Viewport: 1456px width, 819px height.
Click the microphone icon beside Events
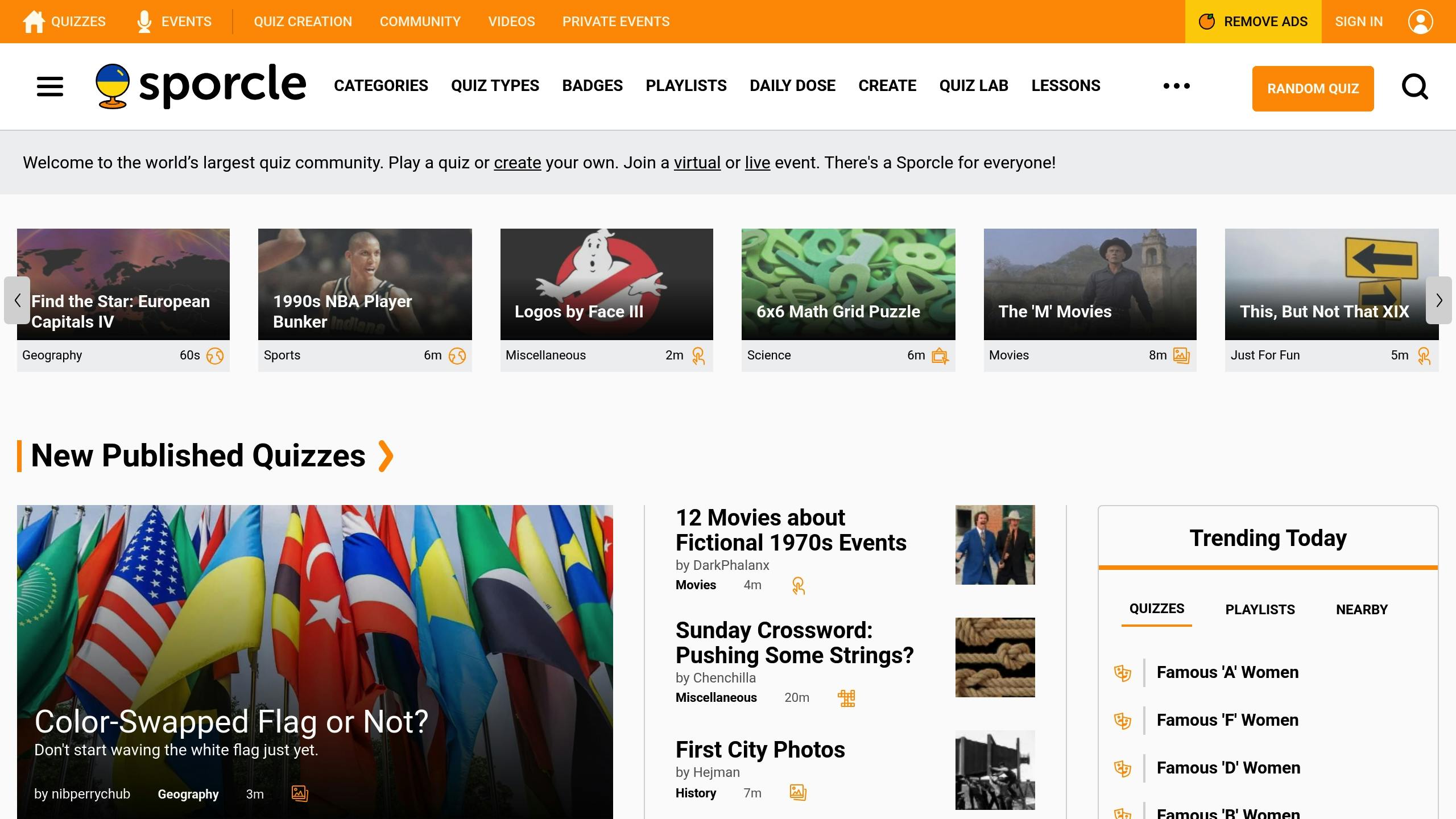click(x=144, y=22)
